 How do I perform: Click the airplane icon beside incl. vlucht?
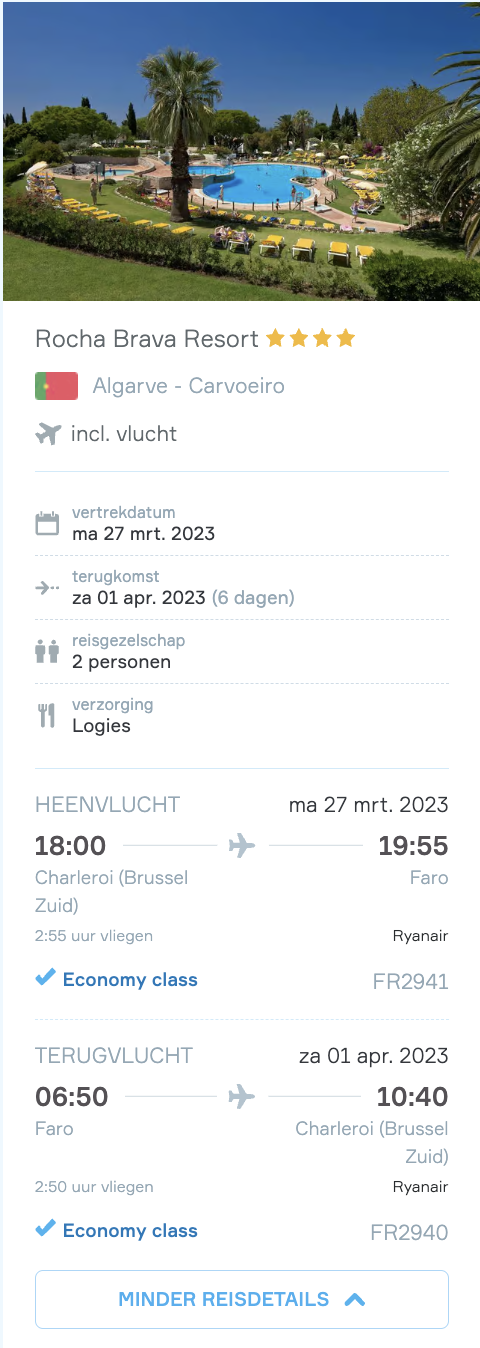tap(48, 434)
